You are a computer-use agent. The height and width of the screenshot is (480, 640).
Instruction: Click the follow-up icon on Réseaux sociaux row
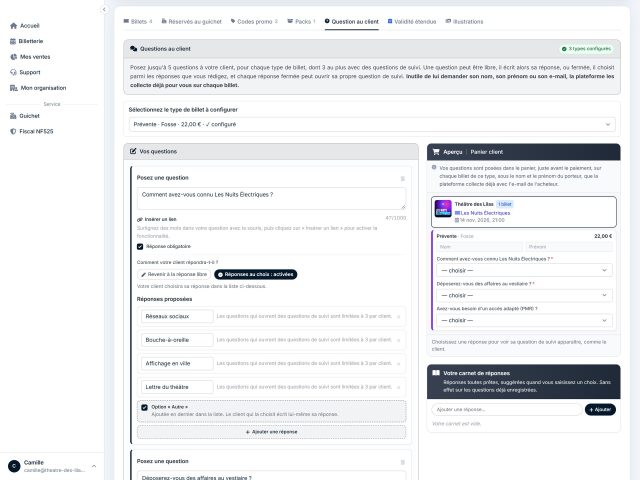coord(399,316)
